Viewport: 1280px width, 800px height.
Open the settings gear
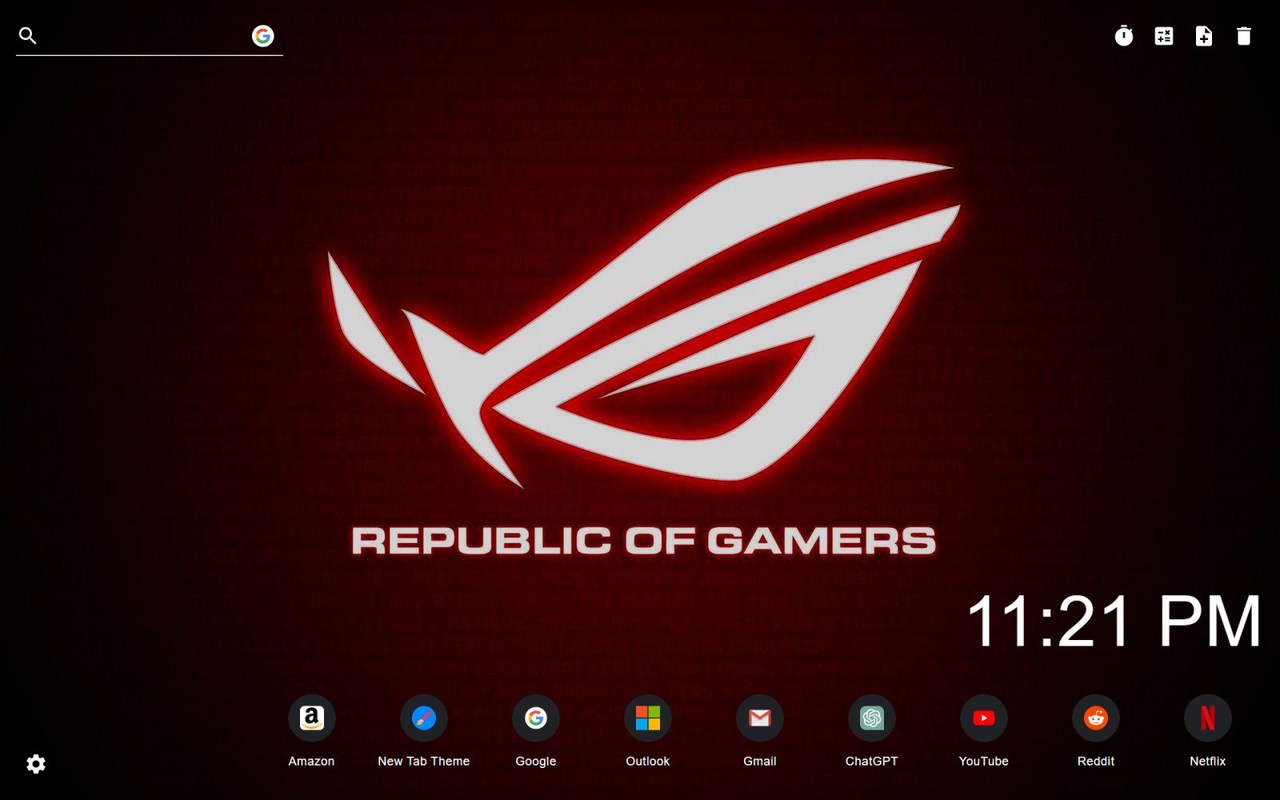click(x=36, y=764)
